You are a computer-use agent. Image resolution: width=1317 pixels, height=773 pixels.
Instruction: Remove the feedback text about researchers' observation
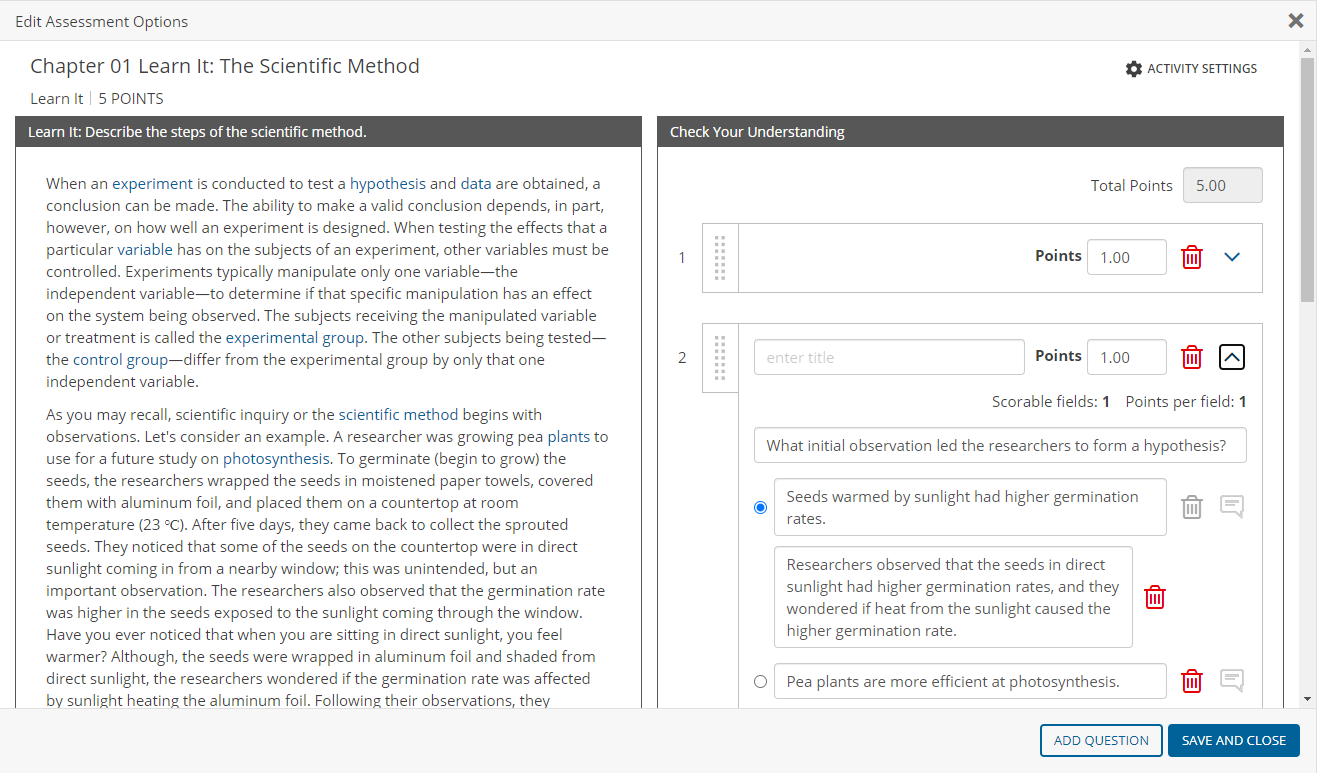[1154, 597]
